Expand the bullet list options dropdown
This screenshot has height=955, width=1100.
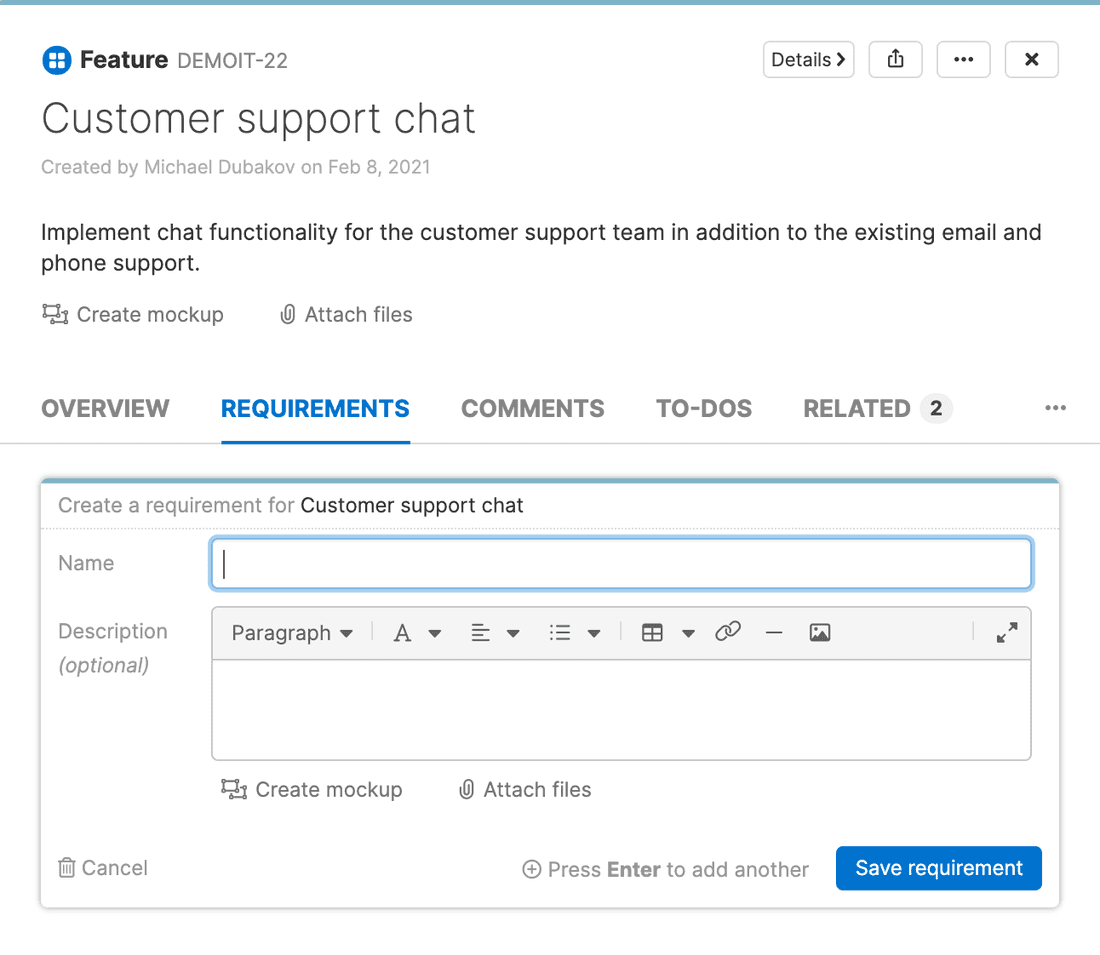pyautogui.click(x=574, y=633)
